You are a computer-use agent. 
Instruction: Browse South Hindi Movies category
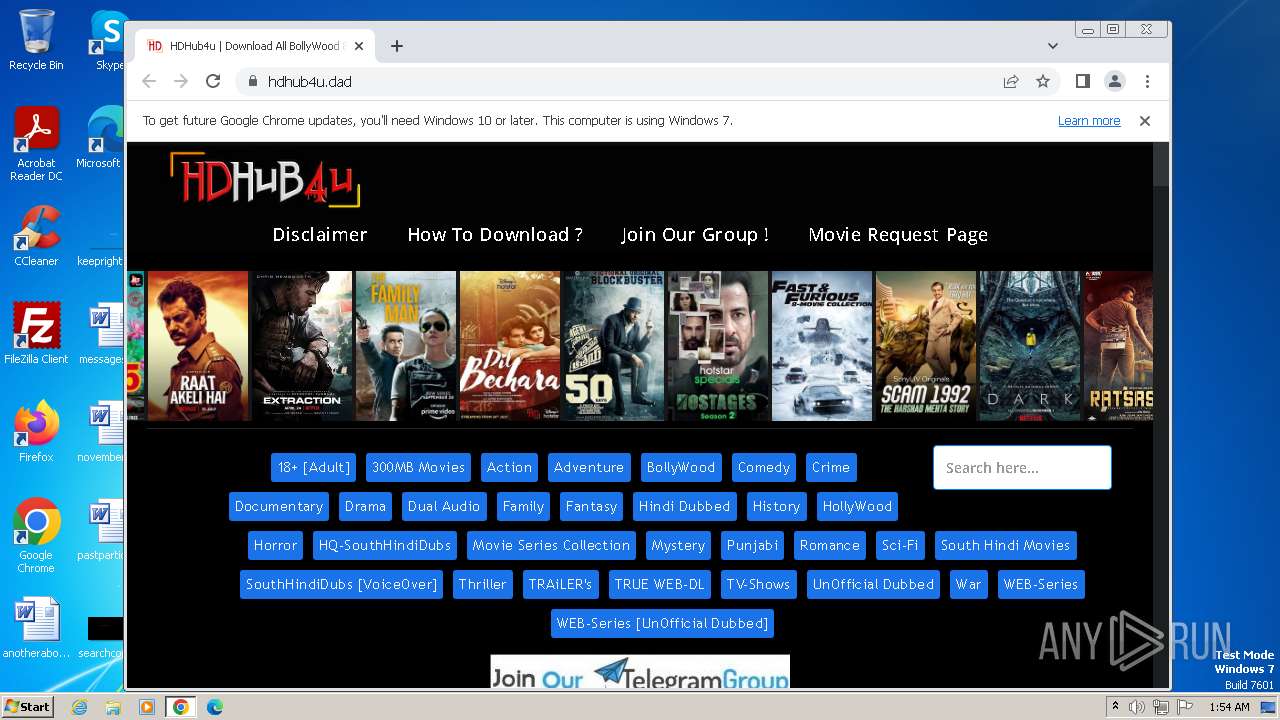coord(1005,546)
